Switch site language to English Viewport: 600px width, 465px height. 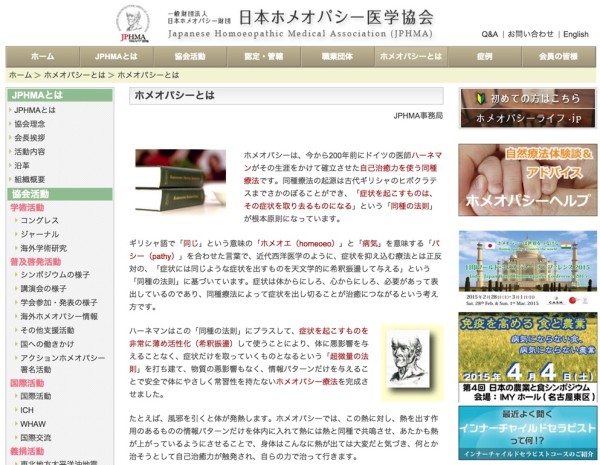point(576,34)
